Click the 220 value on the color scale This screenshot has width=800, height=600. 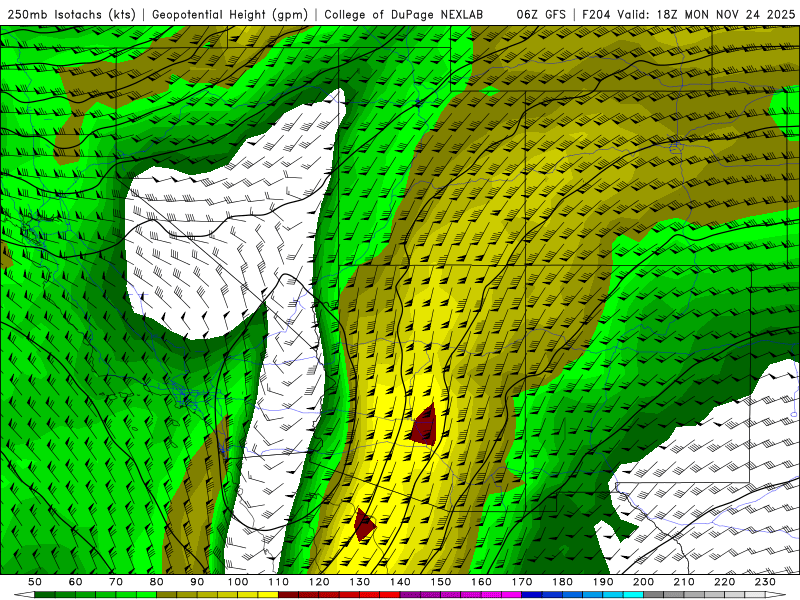pyautogui.click(x=725, y=582)
